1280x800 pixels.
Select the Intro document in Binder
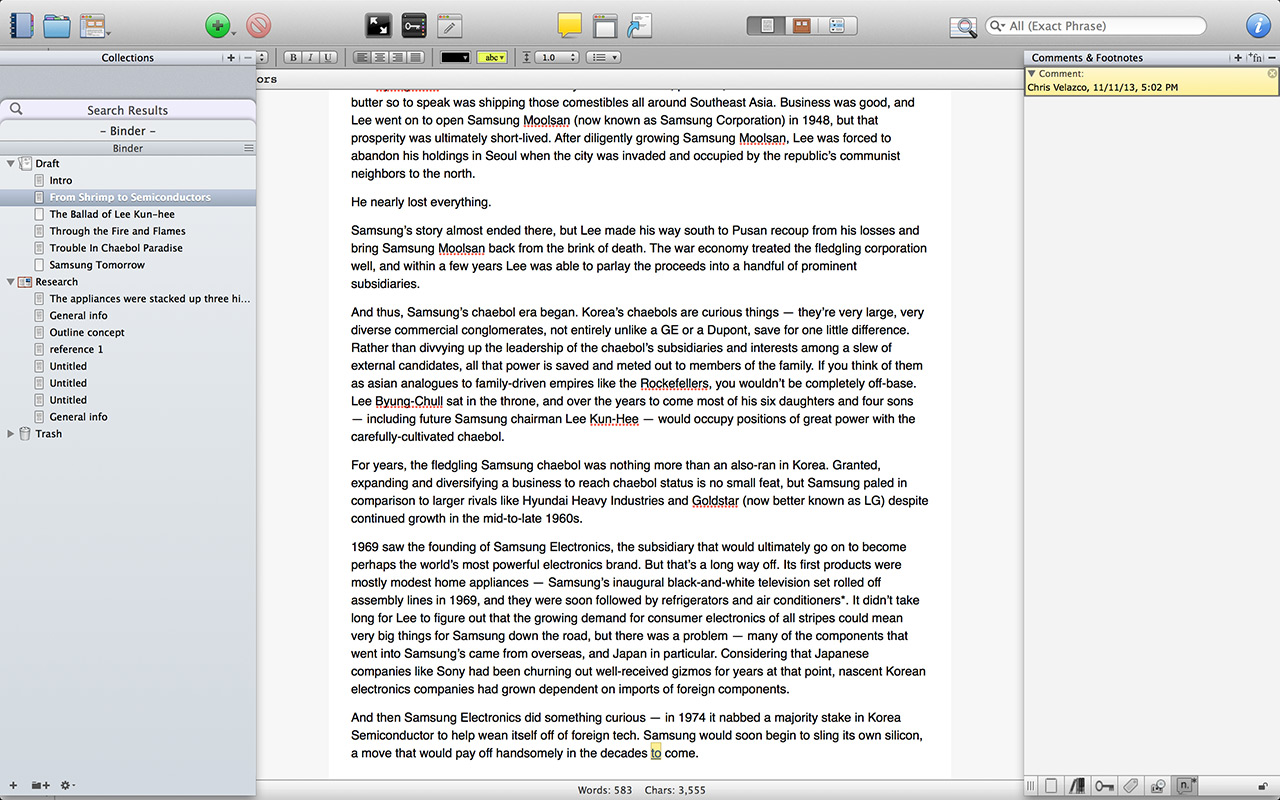pyautogui.click(x=61, y=181)
